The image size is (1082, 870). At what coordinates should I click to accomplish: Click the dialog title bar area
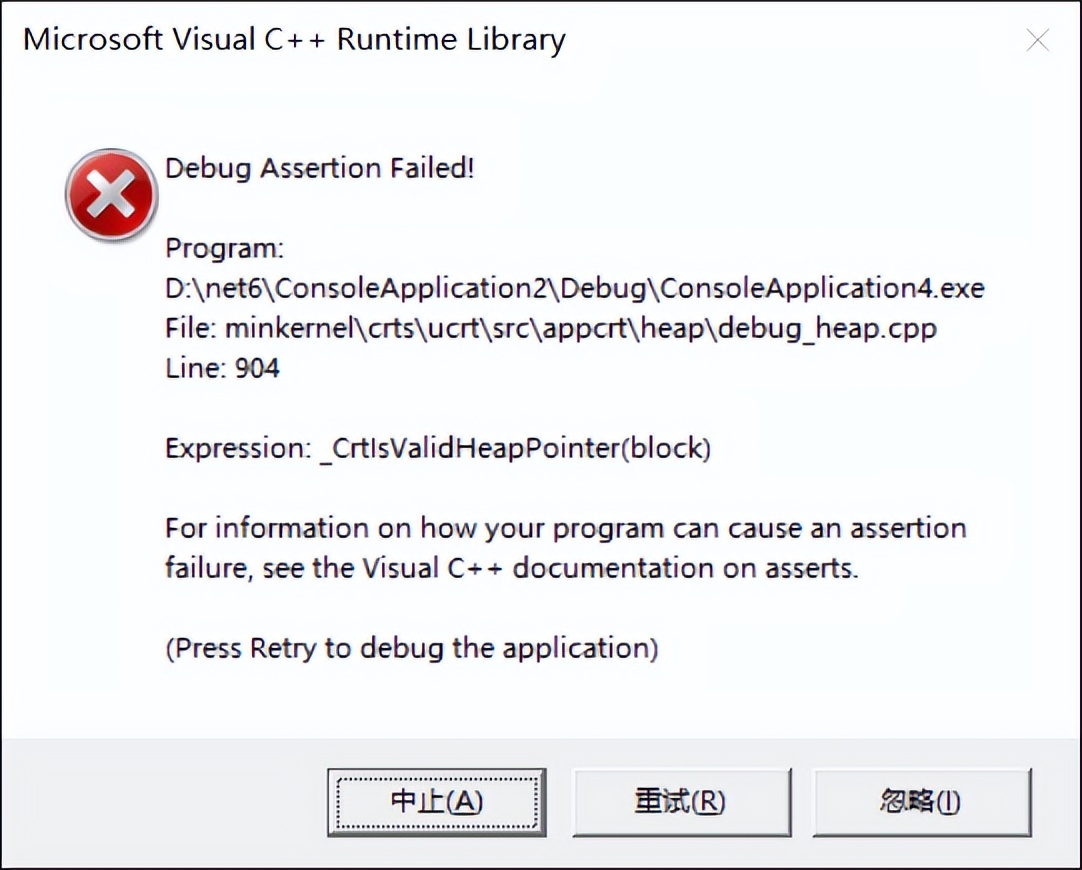[x=500, y=39]
